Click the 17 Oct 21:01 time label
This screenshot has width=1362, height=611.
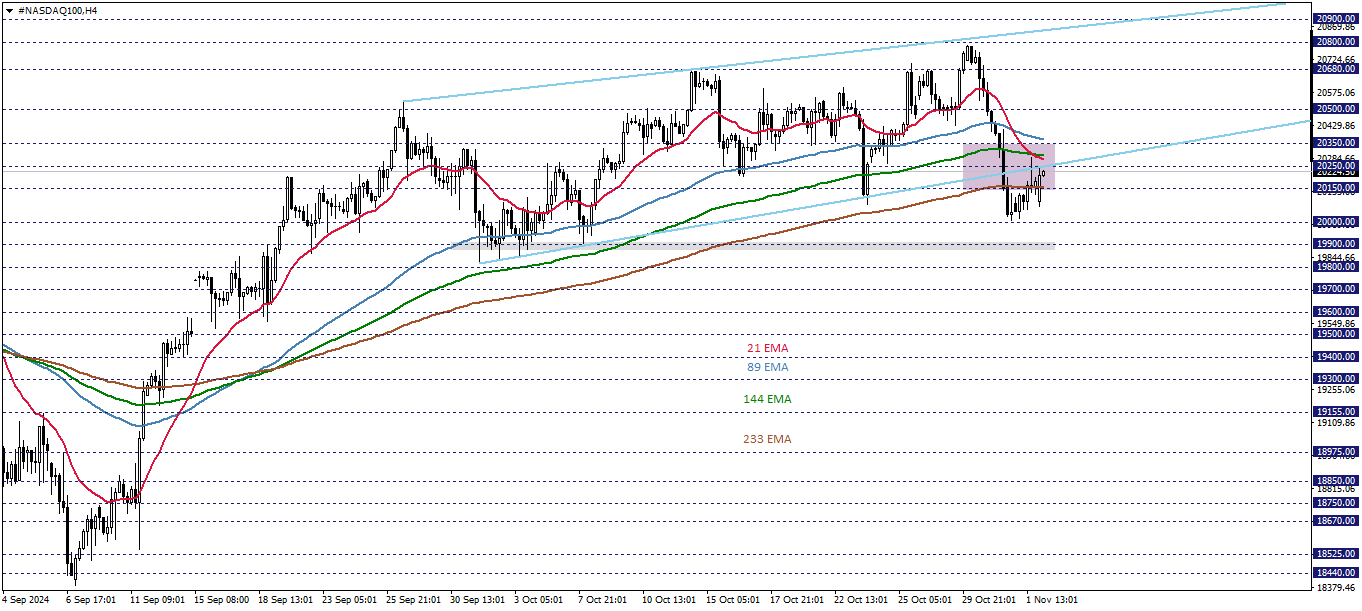pyautogui.click(x=797, y=600)
